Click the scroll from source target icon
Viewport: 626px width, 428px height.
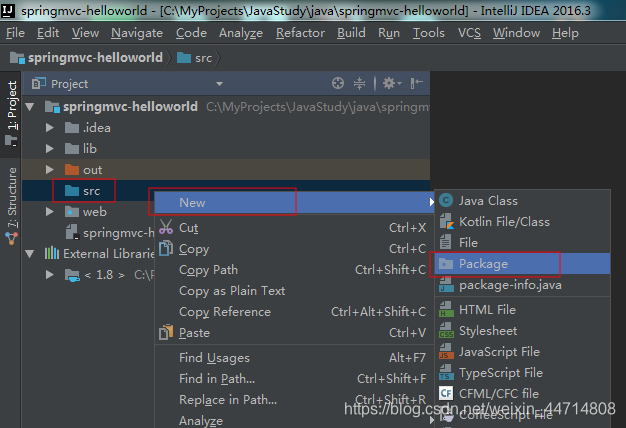click(338, 83)
